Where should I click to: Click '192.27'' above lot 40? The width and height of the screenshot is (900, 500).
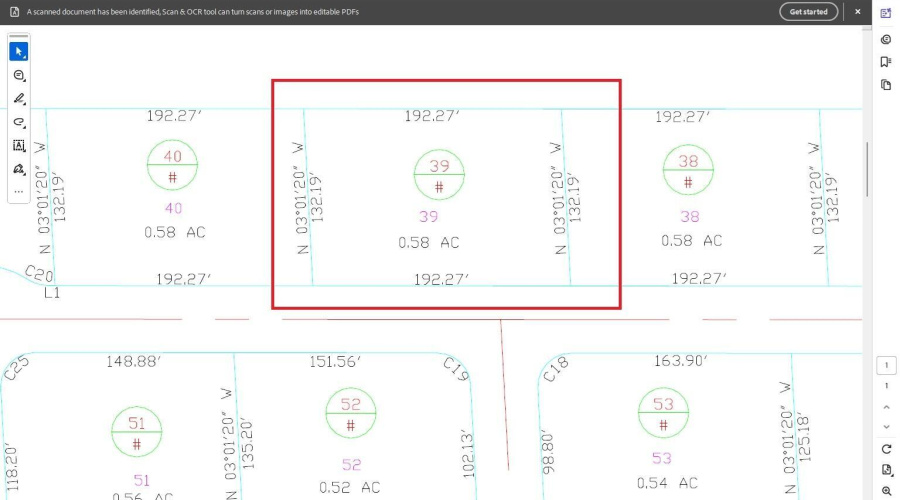(x=174, y=115)
